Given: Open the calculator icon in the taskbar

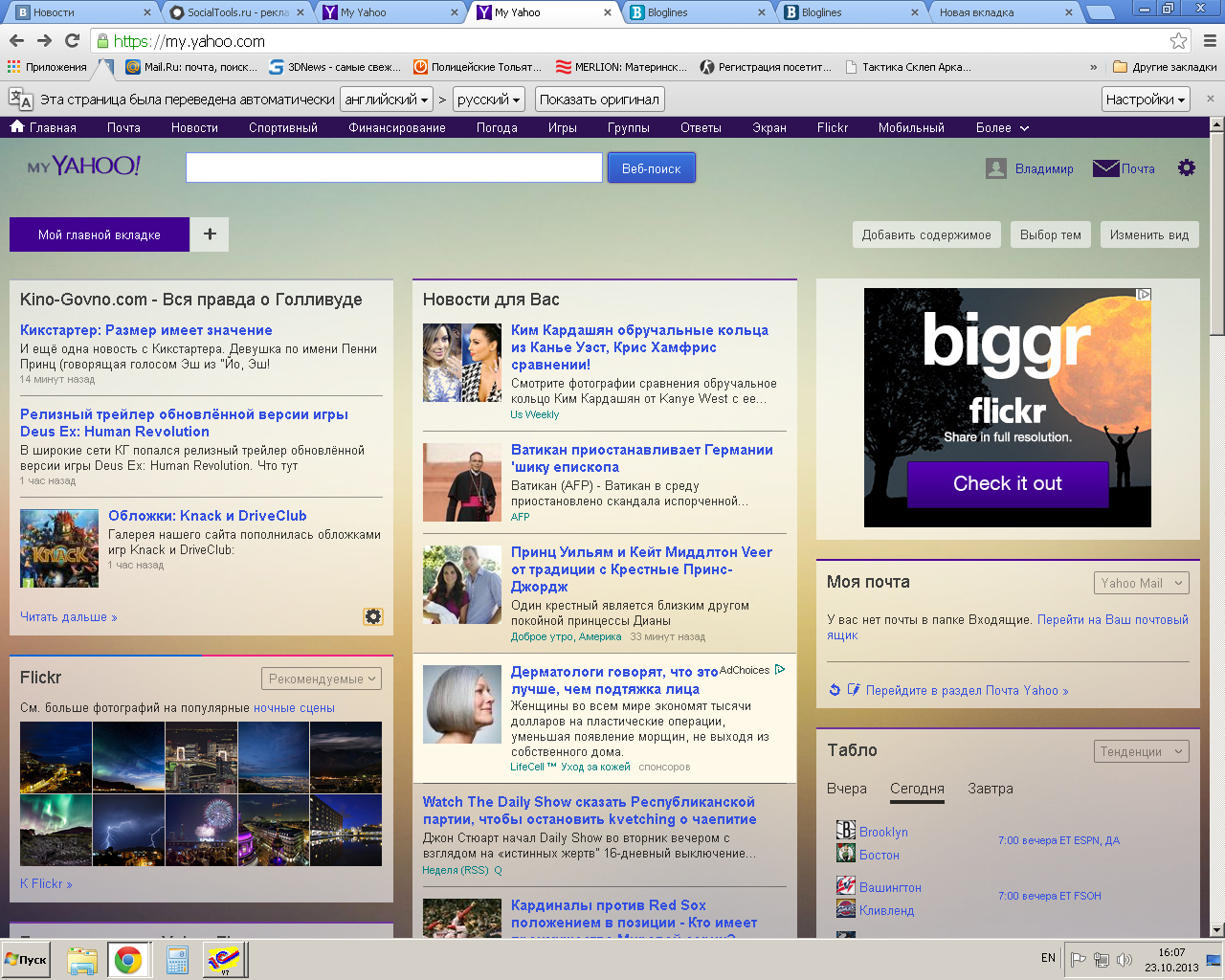Looking at the screenshot, I should click(x=177, y=959).
